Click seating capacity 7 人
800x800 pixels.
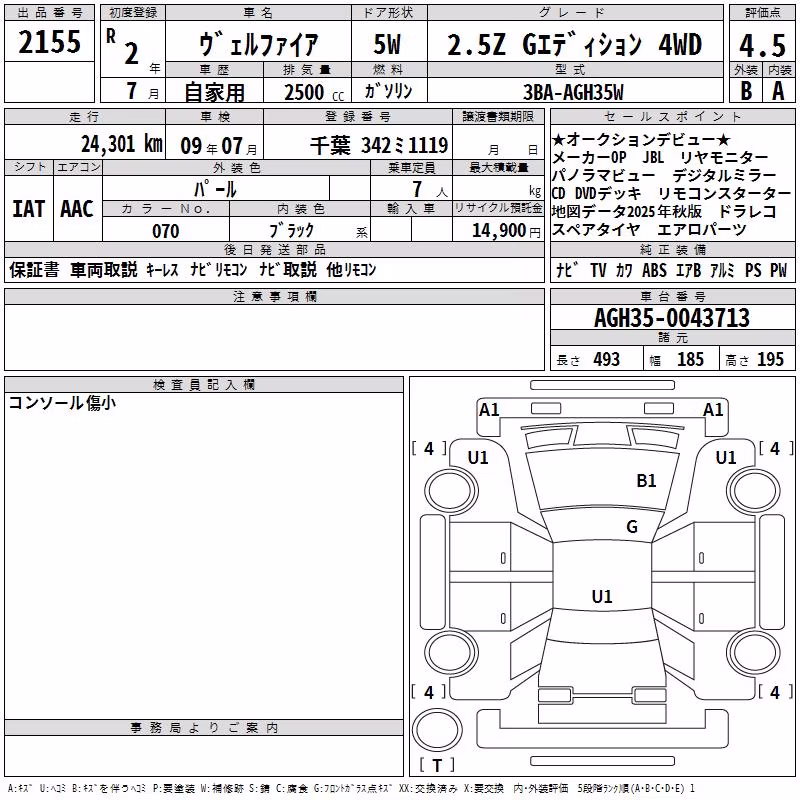[430, 189]
